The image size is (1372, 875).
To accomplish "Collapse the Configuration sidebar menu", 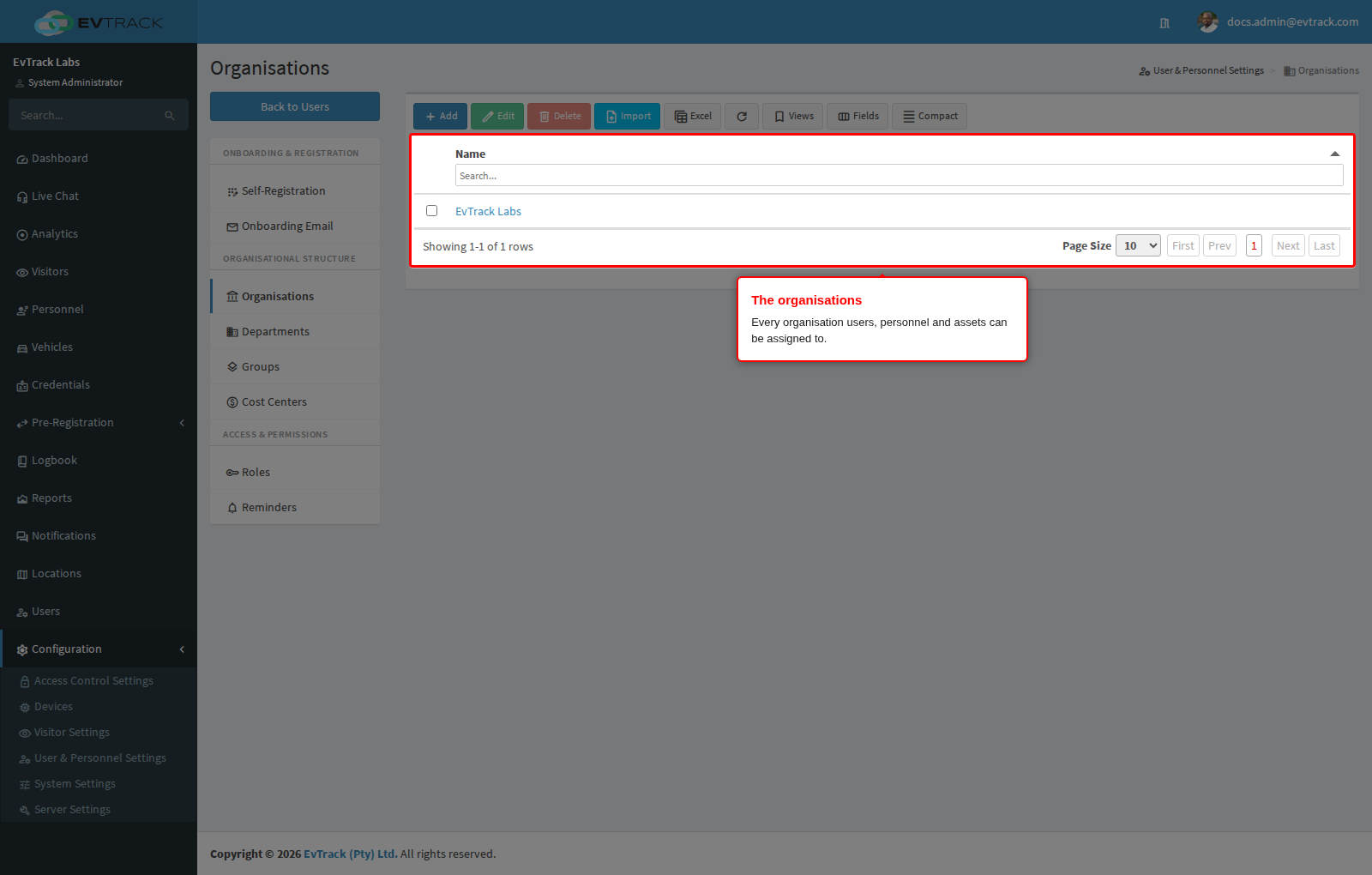I will 99,649.
